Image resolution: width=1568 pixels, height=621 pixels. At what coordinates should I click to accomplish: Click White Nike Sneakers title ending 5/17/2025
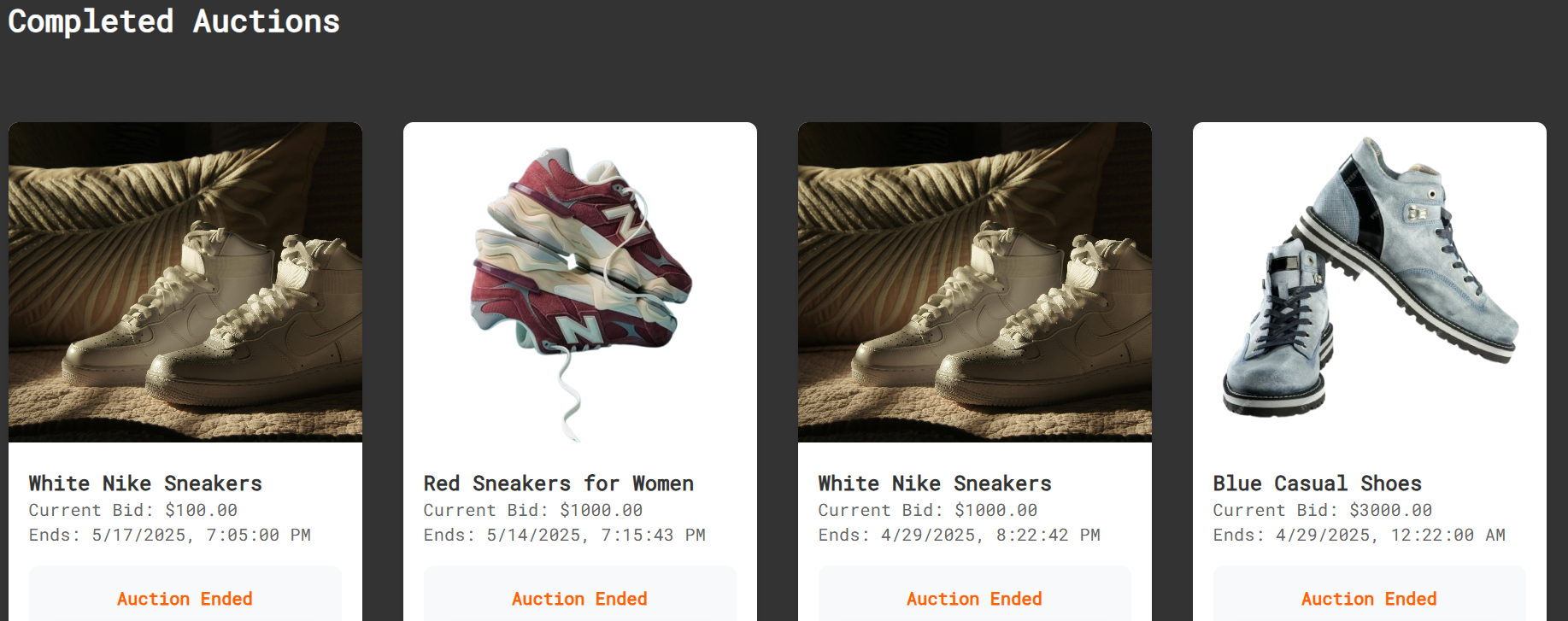(x=145, y=483)
